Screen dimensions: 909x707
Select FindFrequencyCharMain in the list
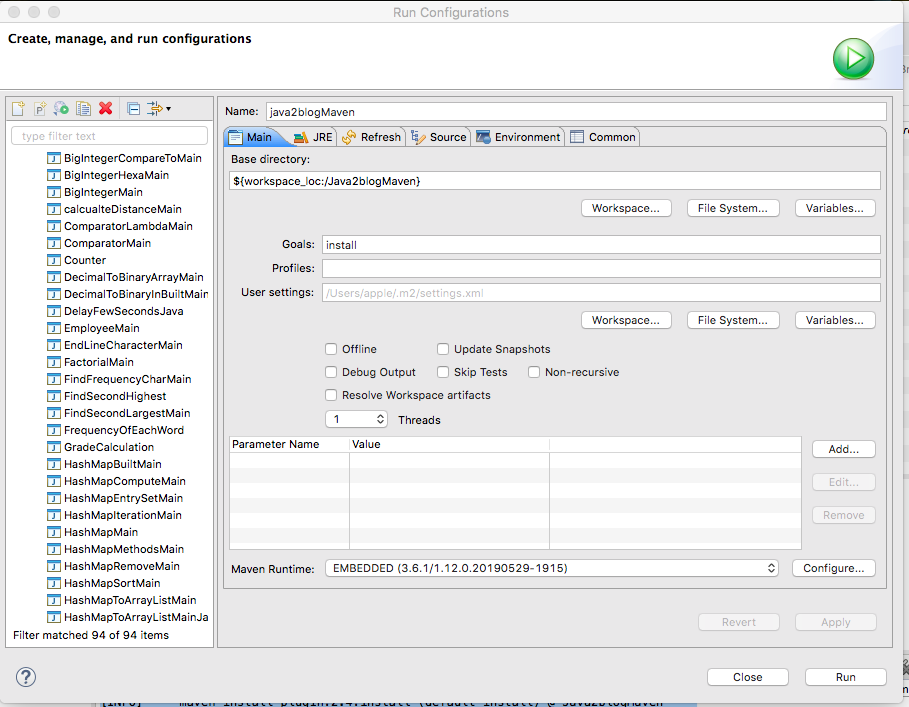[x=128, y=379]
